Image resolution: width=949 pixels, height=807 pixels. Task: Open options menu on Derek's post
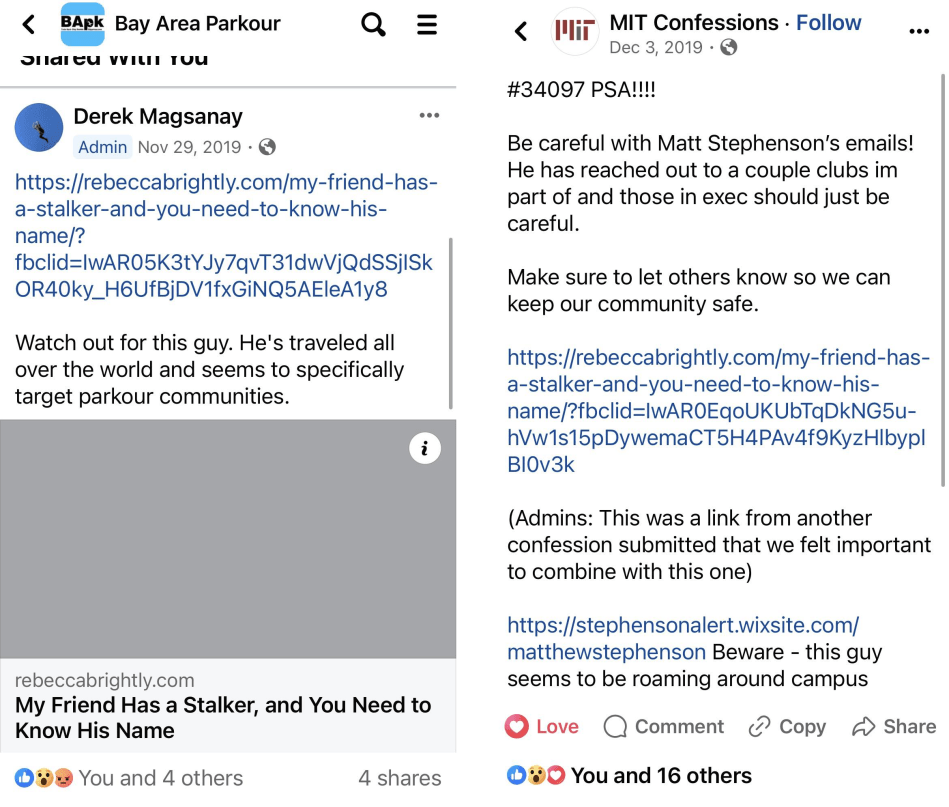coord(429,116)
